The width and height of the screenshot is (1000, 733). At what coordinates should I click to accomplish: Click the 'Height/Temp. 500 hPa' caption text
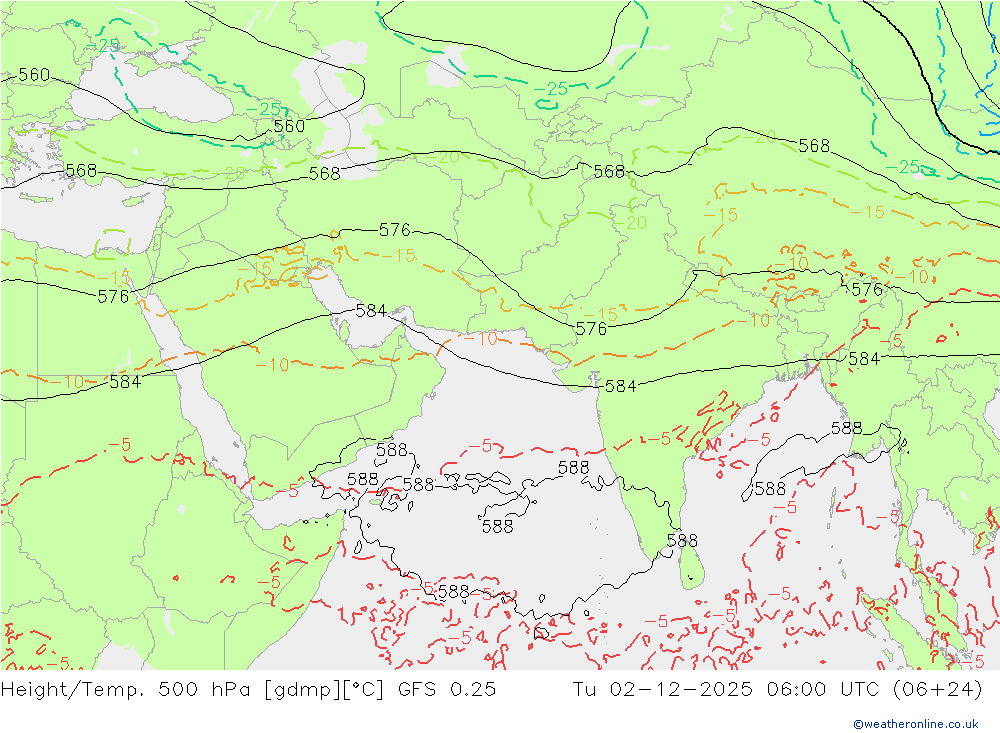126,690
